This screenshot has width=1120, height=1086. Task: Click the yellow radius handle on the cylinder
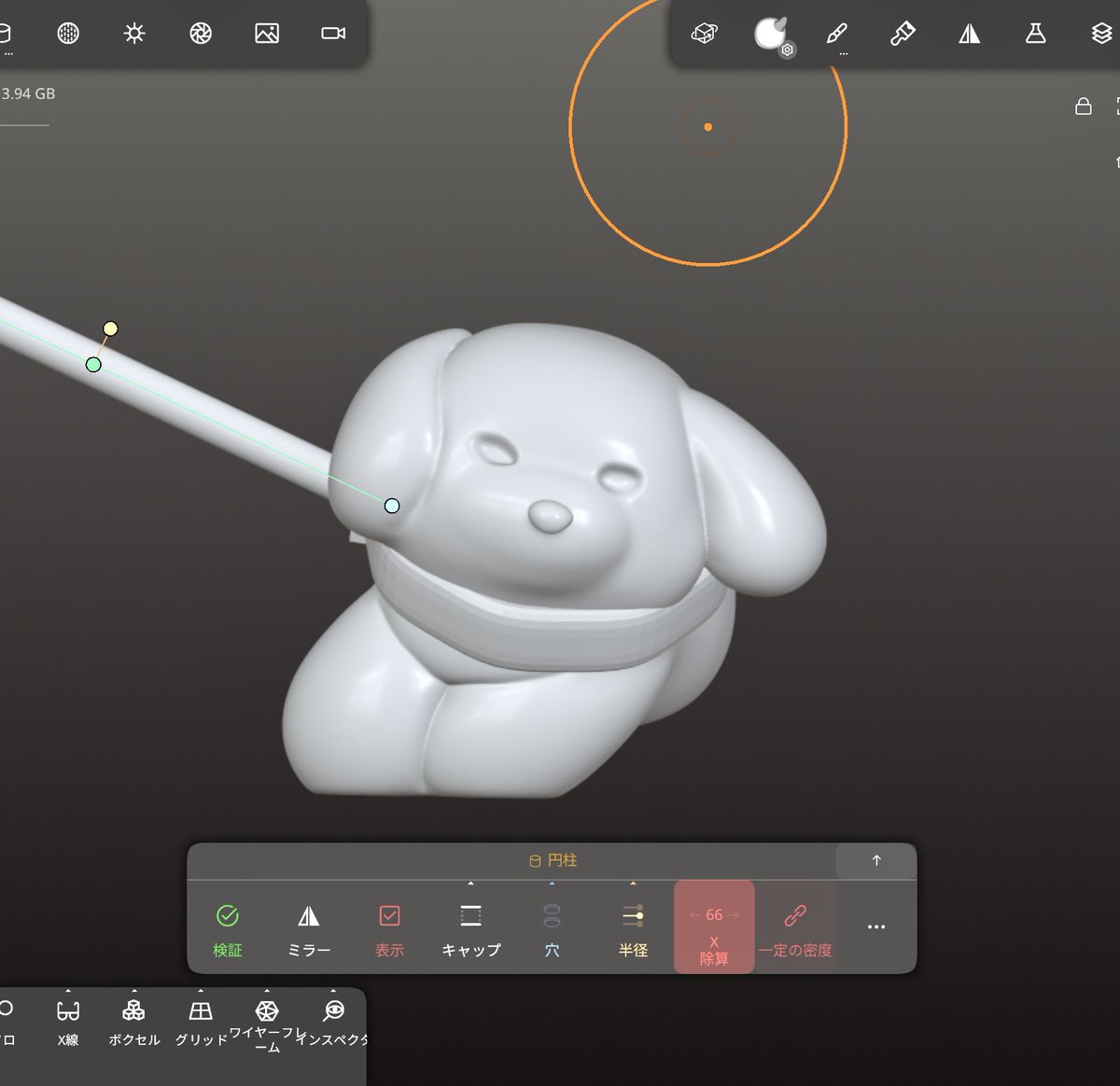click(110, 328)
